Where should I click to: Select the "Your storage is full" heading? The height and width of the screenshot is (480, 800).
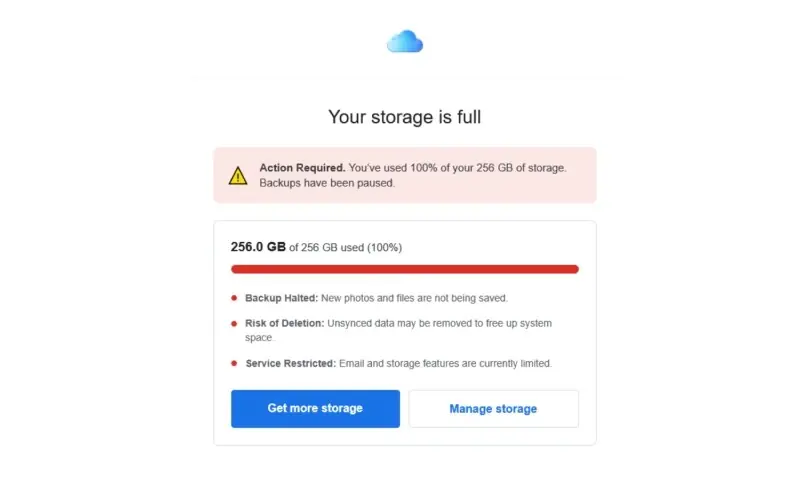[x=404, y=117]
